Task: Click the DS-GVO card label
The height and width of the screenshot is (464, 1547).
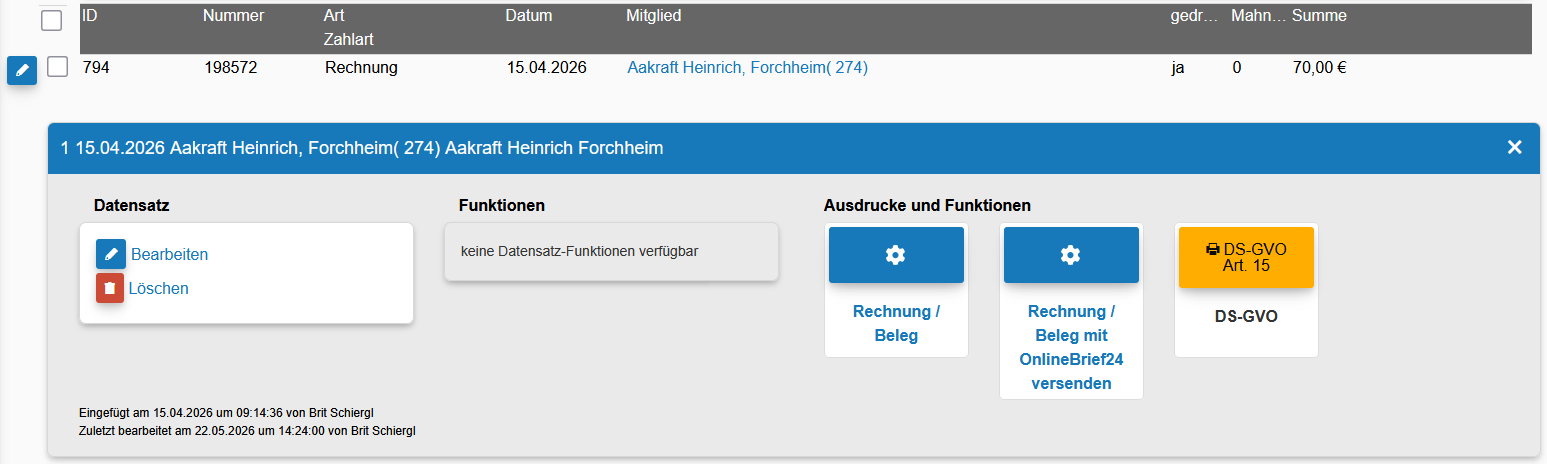Action: coord(1246,316)
